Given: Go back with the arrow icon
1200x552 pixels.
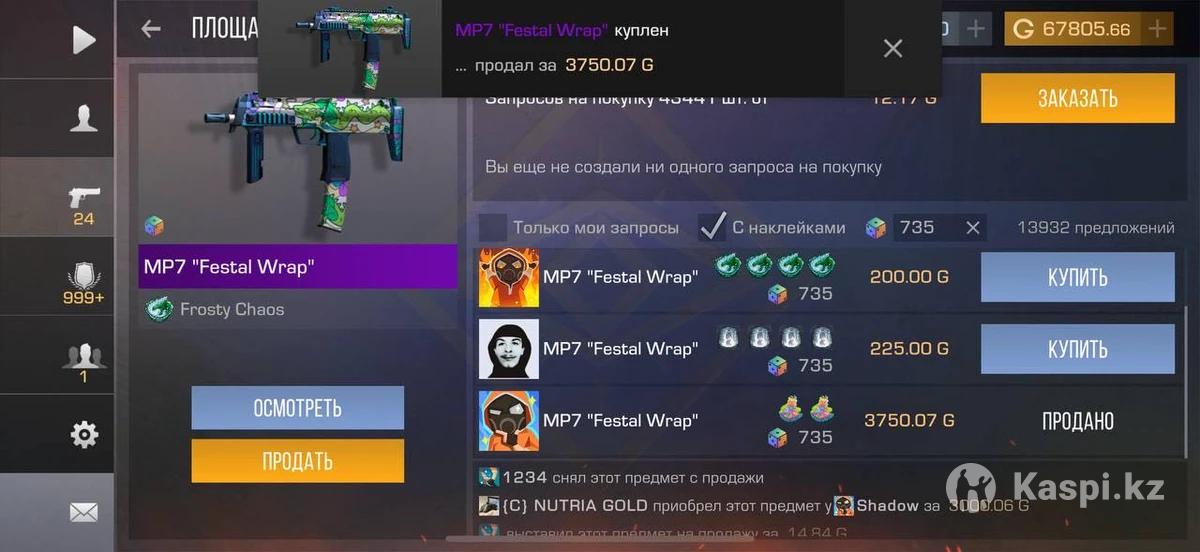Looking at the screenshot, I should pos(151,29).
